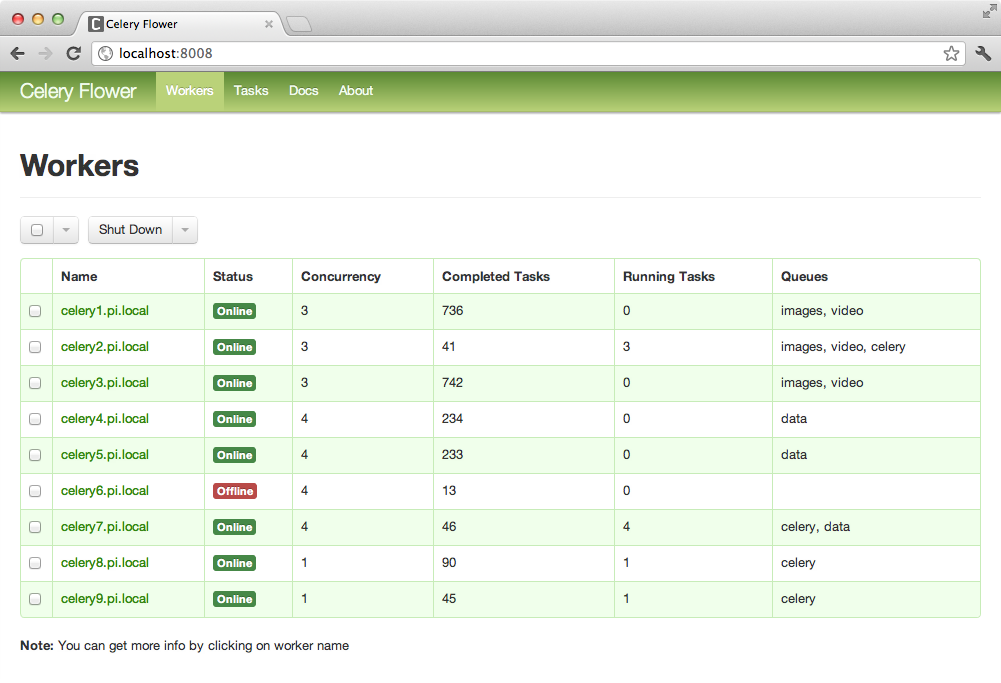Open the Workers navigation tab

[x=190, y=91]
